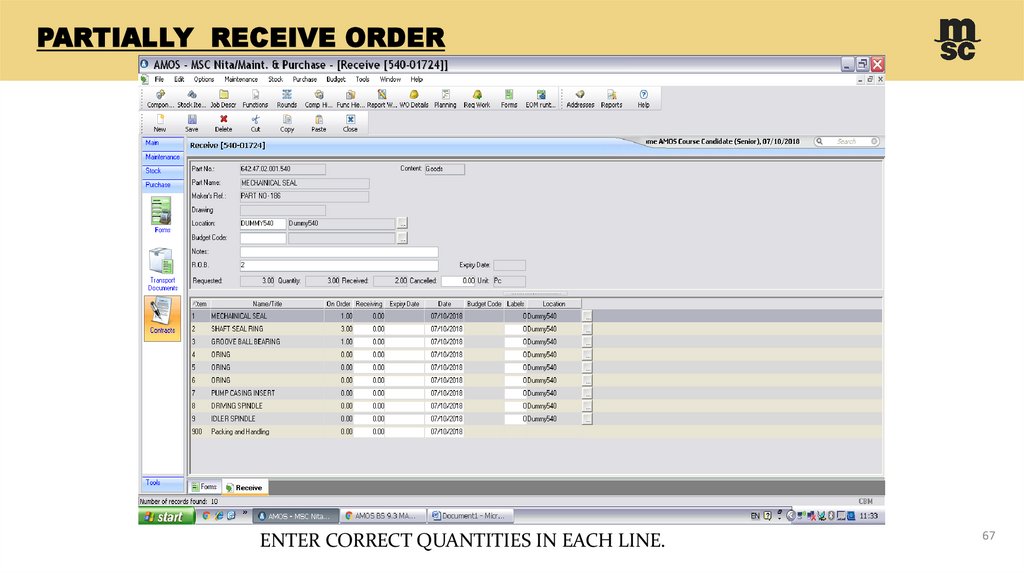Browse Location with the ellipsis button
1024x574 pixels.
click(402, 223)
